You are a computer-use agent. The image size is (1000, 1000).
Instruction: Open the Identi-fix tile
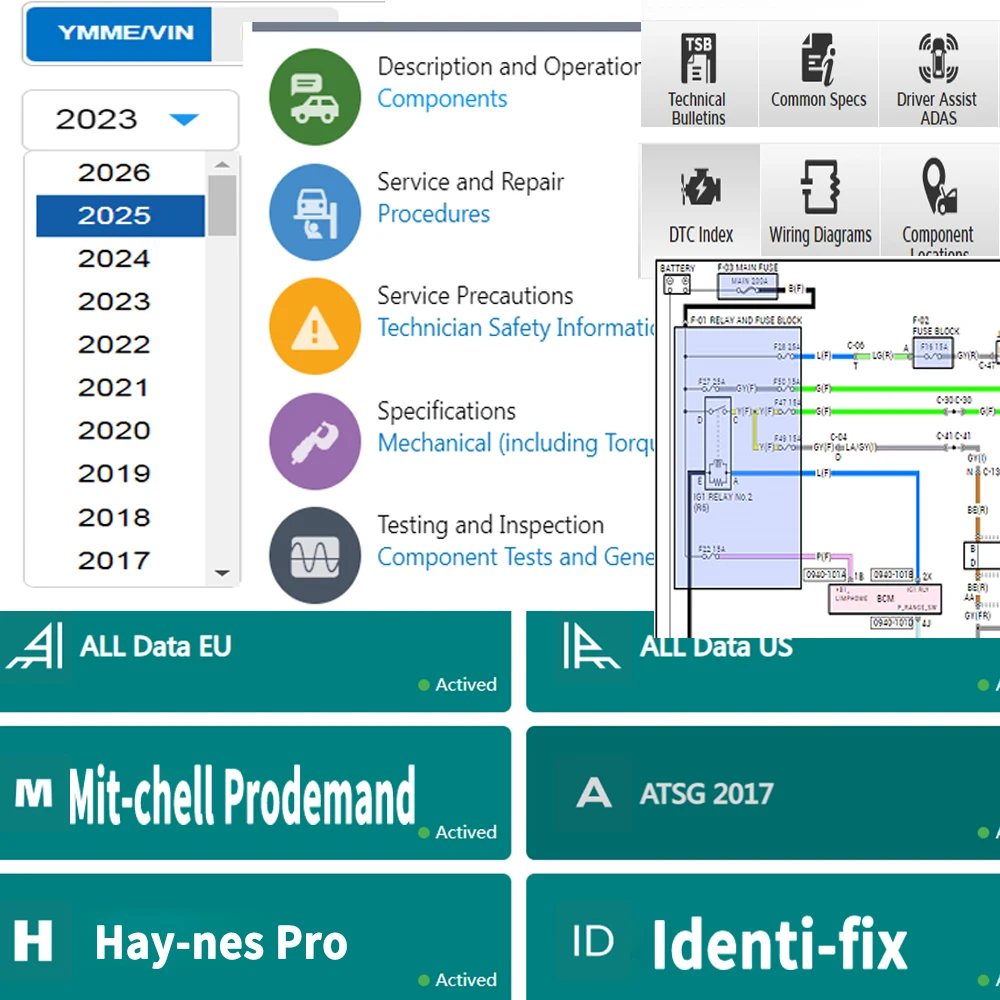click(x=763, y=937)
